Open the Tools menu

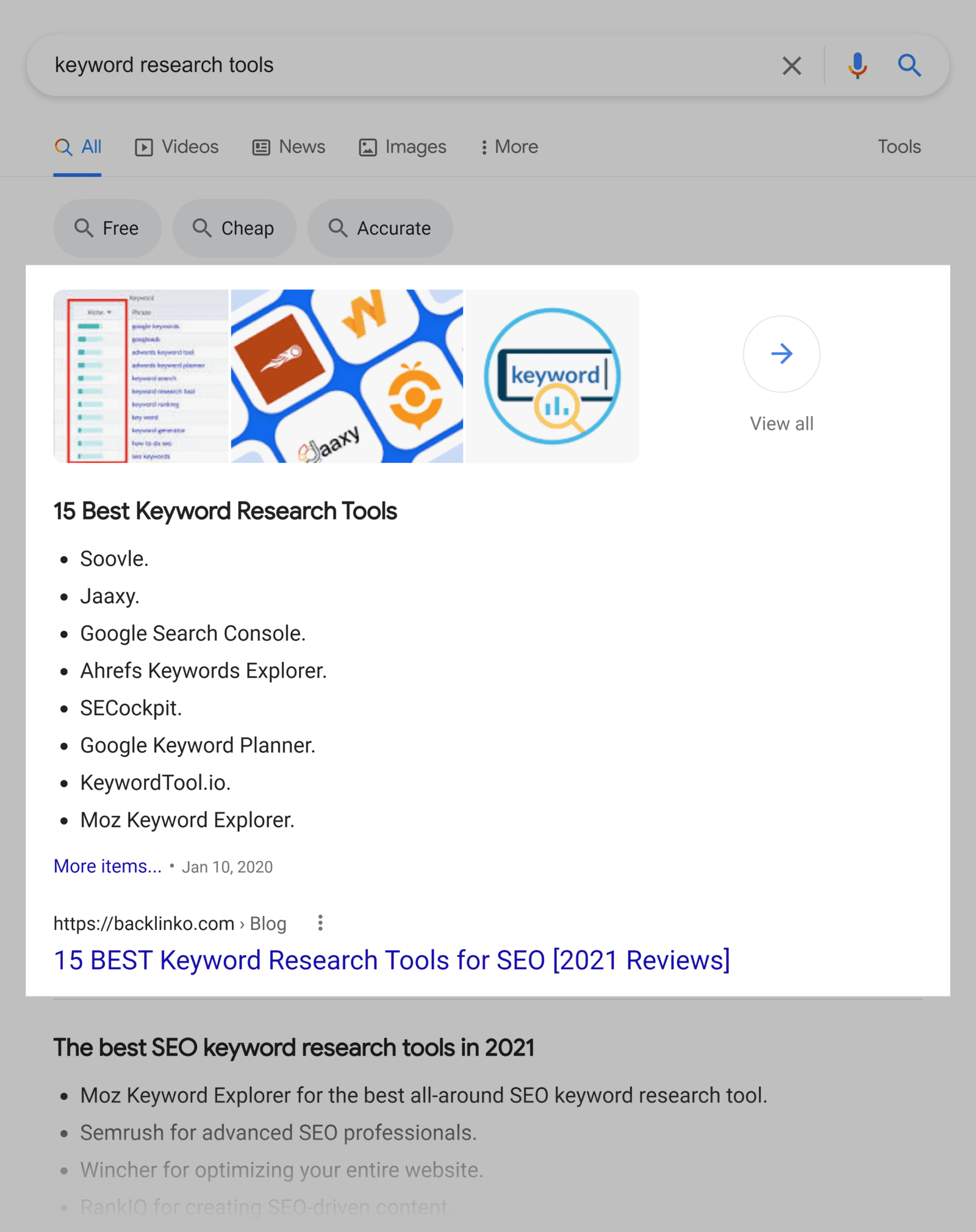(899, 146)
